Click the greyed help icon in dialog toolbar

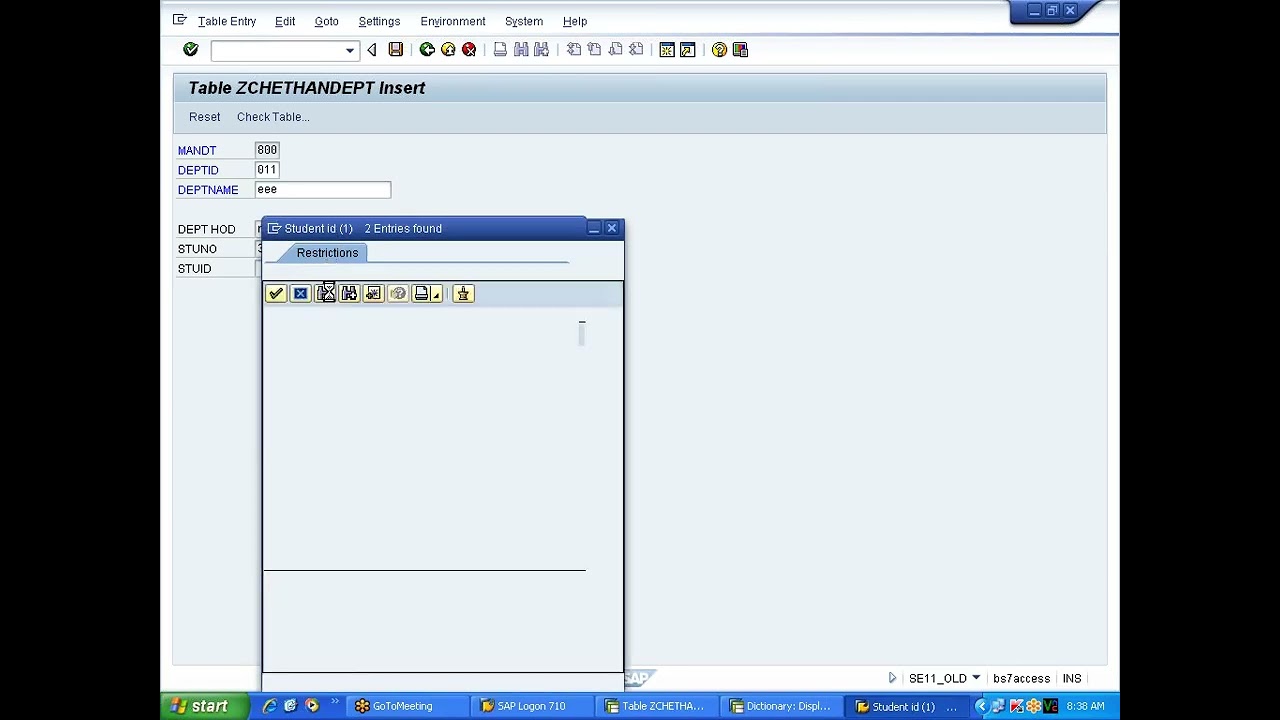tap(398, 294)
